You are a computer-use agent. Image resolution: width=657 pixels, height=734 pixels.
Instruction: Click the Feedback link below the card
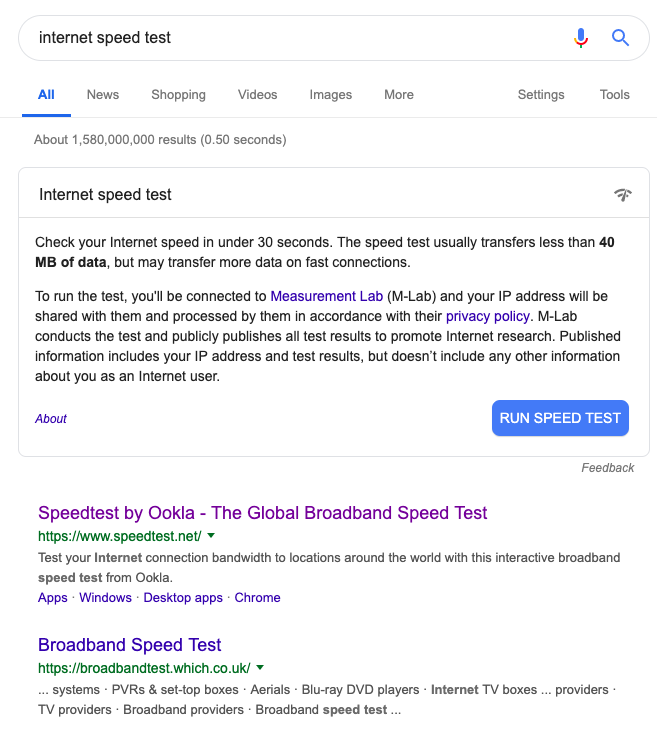[607, 468]
